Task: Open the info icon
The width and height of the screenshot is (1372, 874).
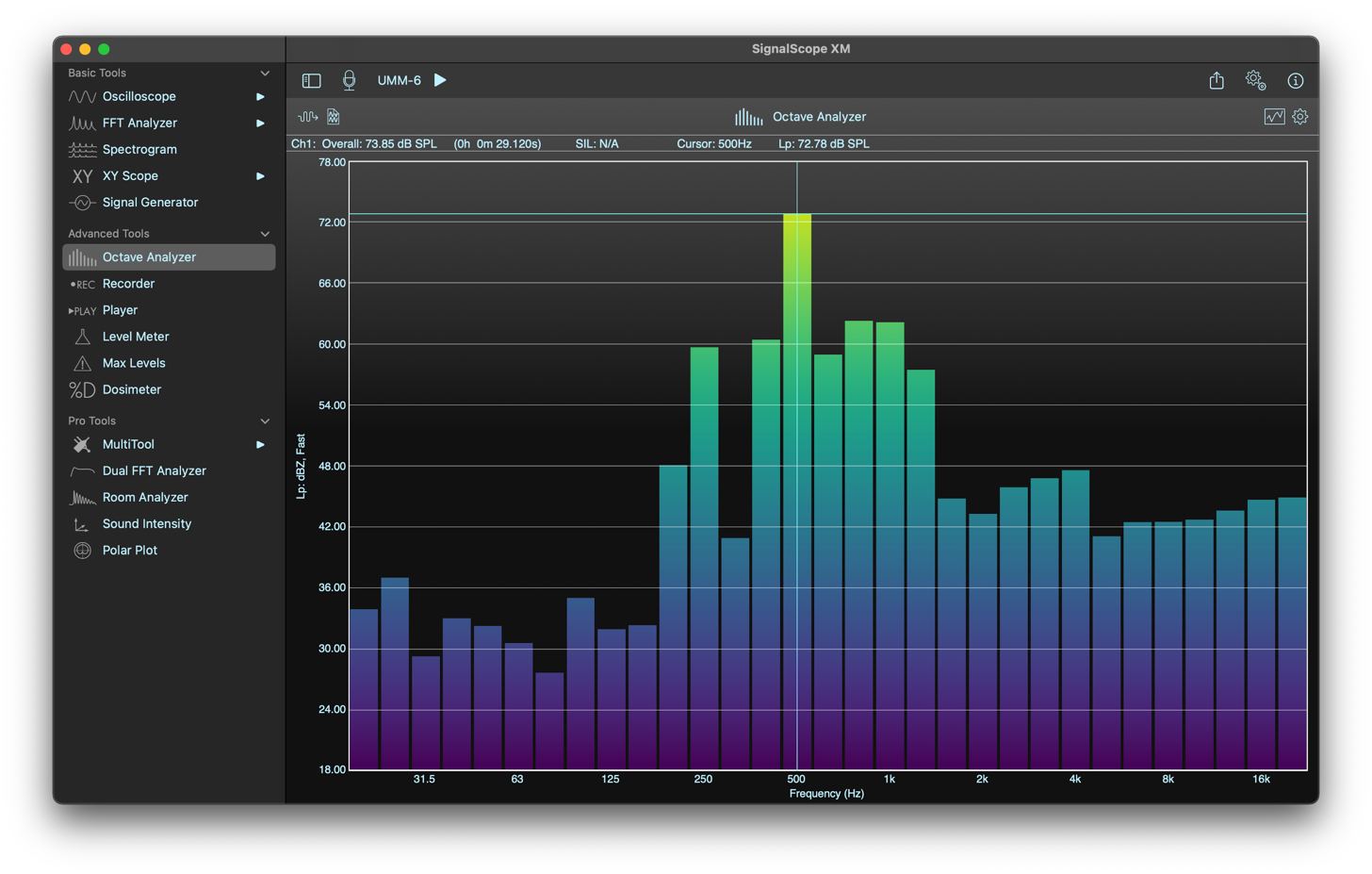Action: 1296,81
